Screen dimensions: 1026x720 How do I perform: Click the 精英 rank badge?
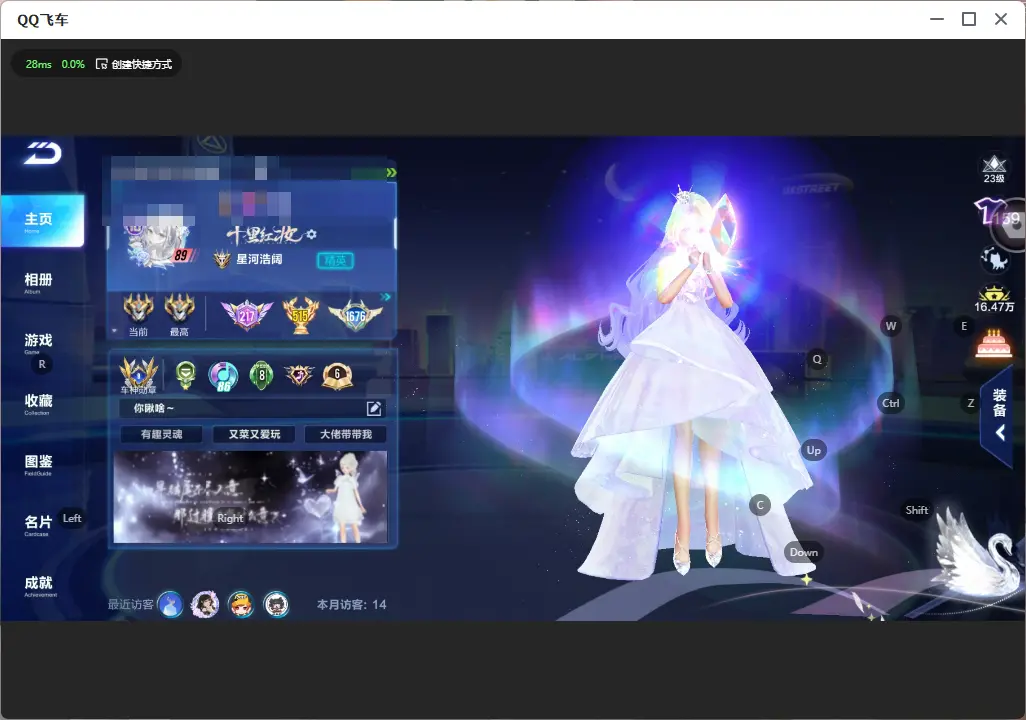pos(335,261)
